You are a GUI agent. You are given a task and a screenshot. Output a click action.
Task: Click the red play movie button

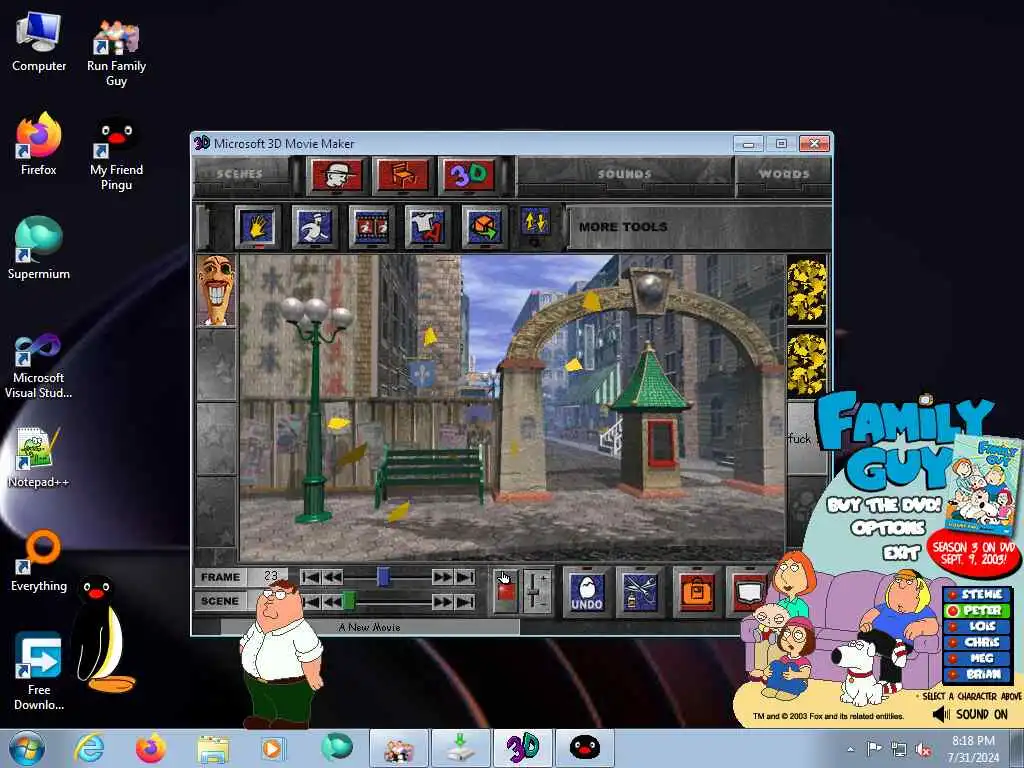pyautogui.click(x=505, y=591)
